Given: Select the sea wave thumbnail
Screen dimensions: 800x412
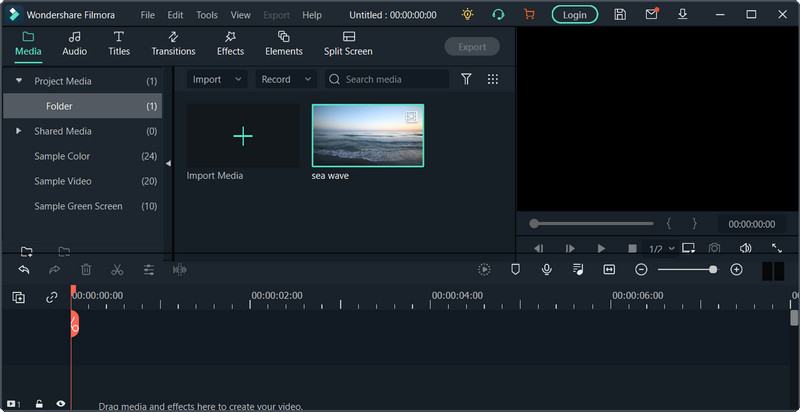Looking at the screenshot, I should point(368,136).
